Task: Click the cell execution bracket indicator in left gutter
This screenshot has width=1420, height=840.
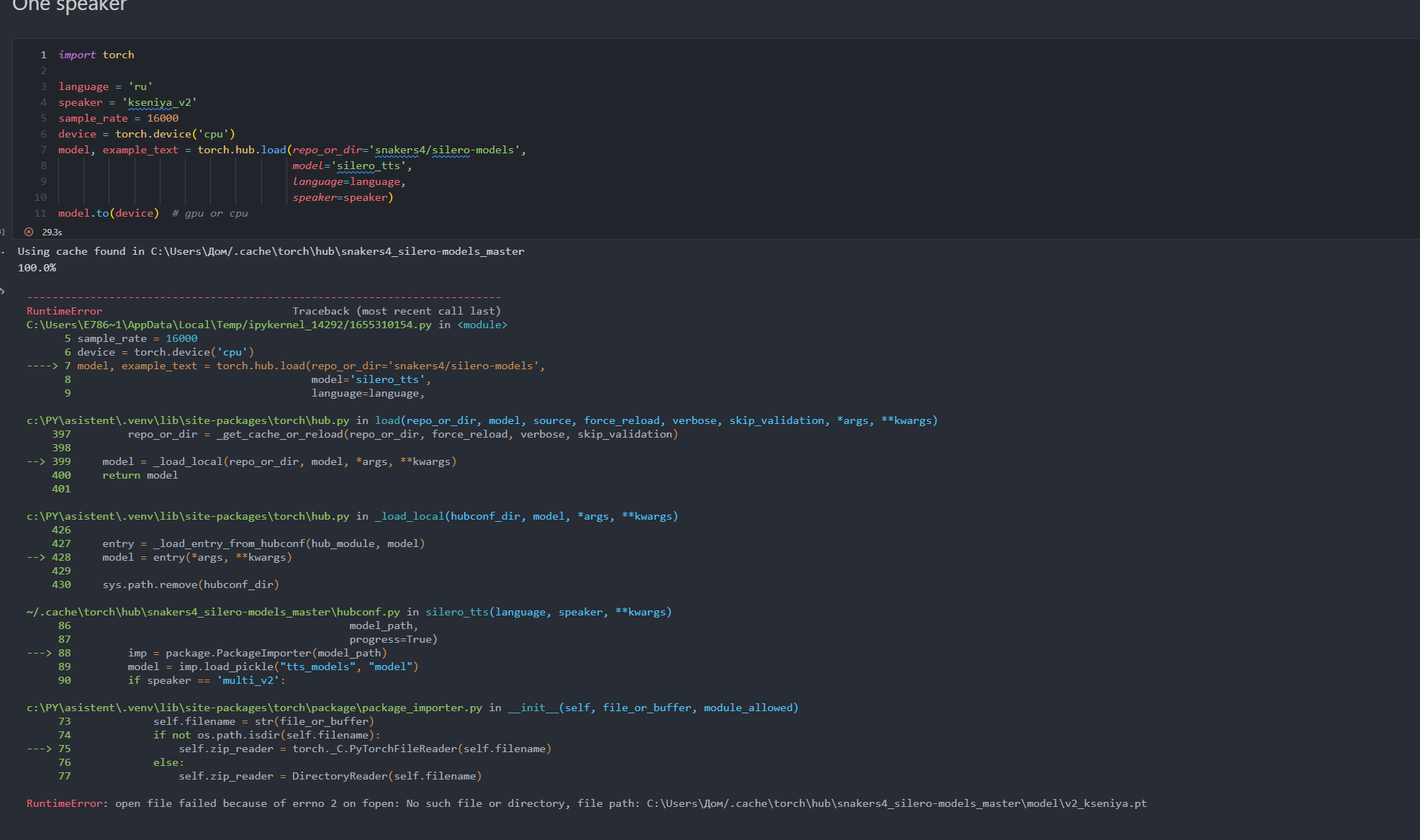Action: coord(1,232)
